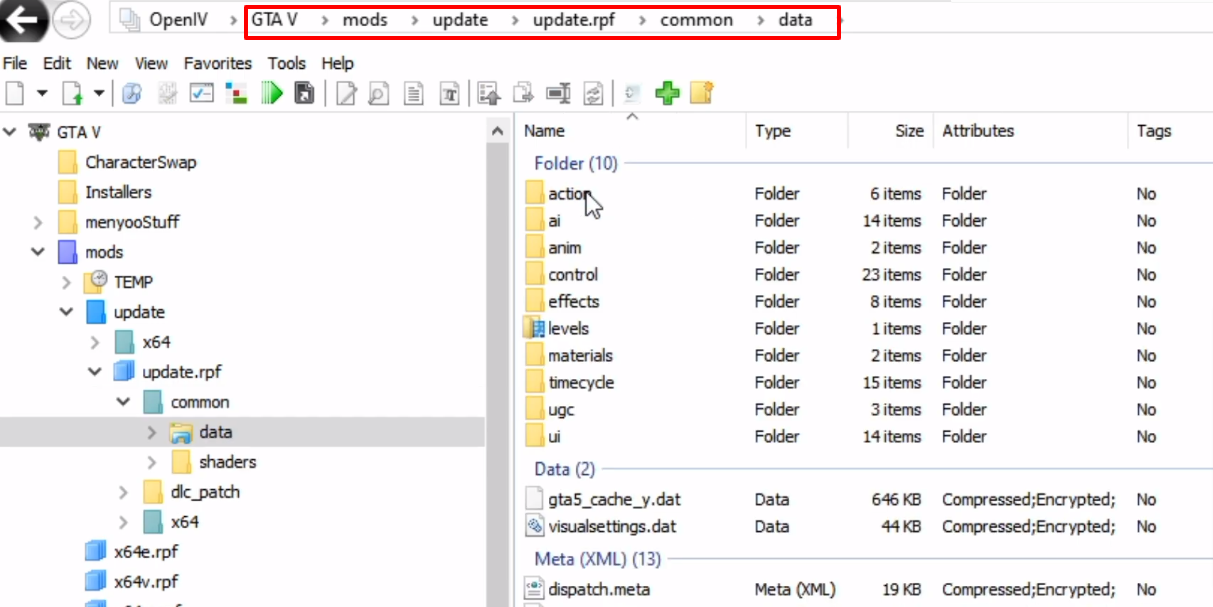This screenshot has height=607, width=1213.
Task: Click the page-with-pencil edit icon
Action: pos(346,93)
